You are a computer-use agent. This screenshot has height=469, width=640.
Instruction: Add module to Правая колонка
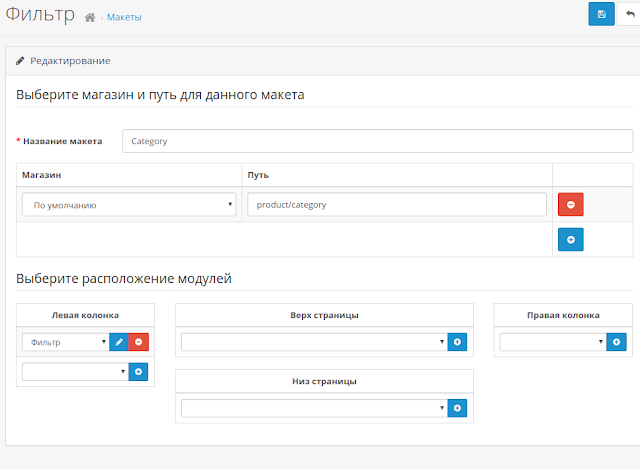point(616,342)
